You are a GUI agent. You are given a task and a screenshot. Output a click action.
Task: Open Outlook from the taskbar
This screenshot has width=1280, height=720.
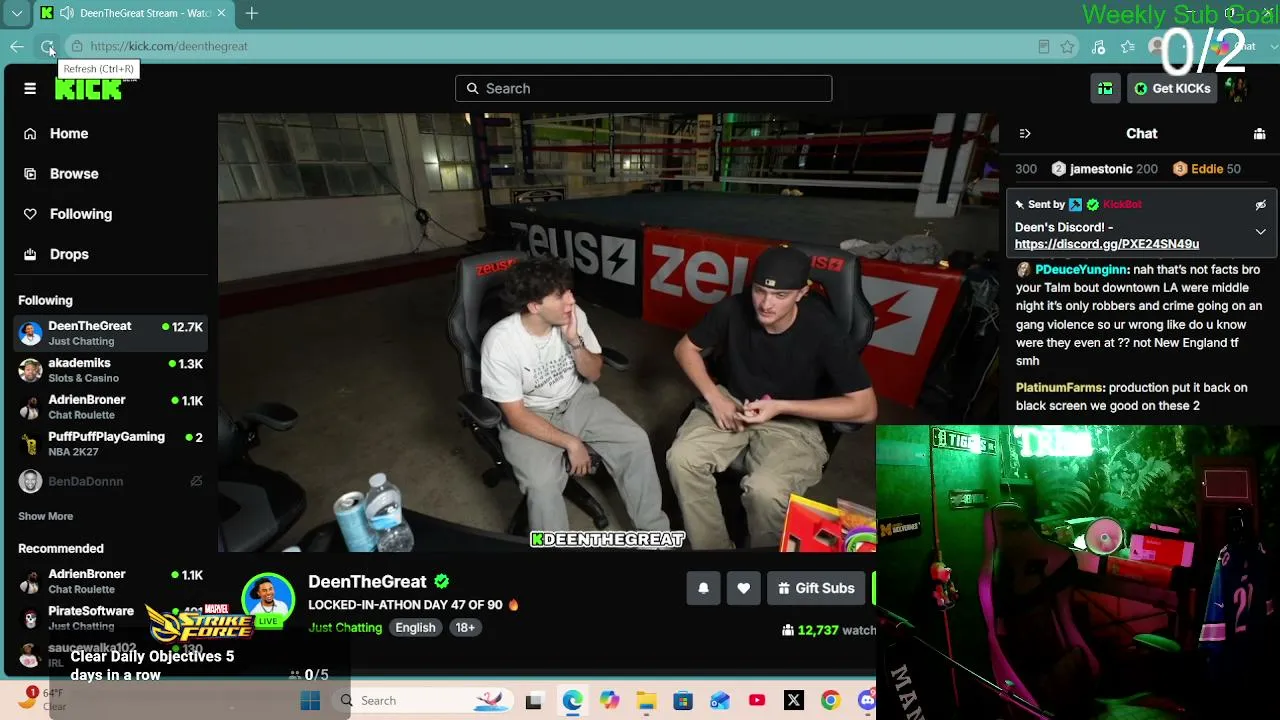[x=720, y=701]
